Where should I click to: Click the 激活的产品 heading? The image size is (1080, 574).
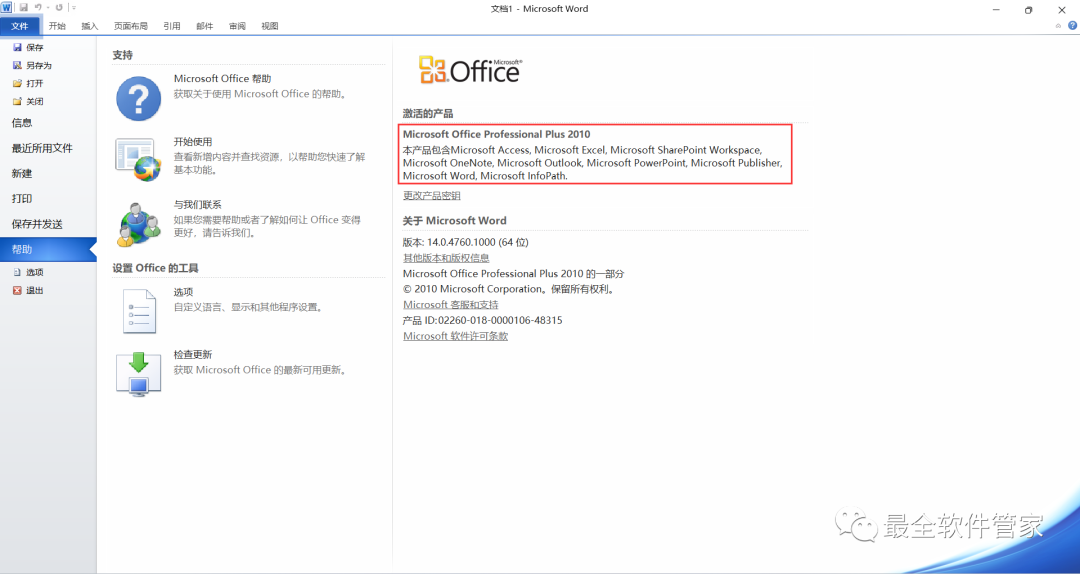[x=428, y=114]
